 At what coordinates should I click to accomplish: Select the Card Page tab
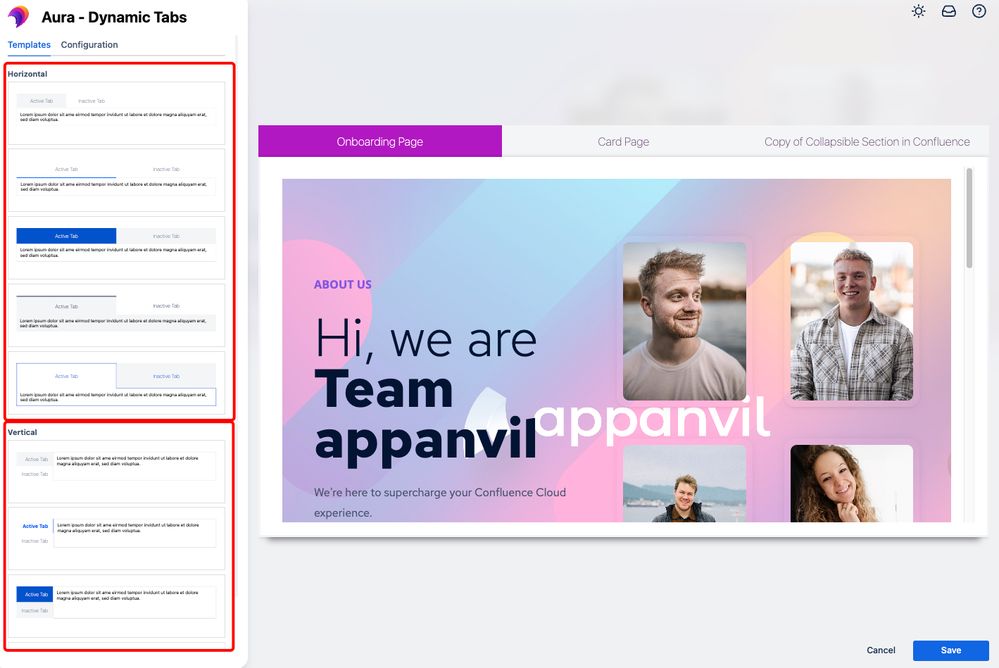[623, 142]
